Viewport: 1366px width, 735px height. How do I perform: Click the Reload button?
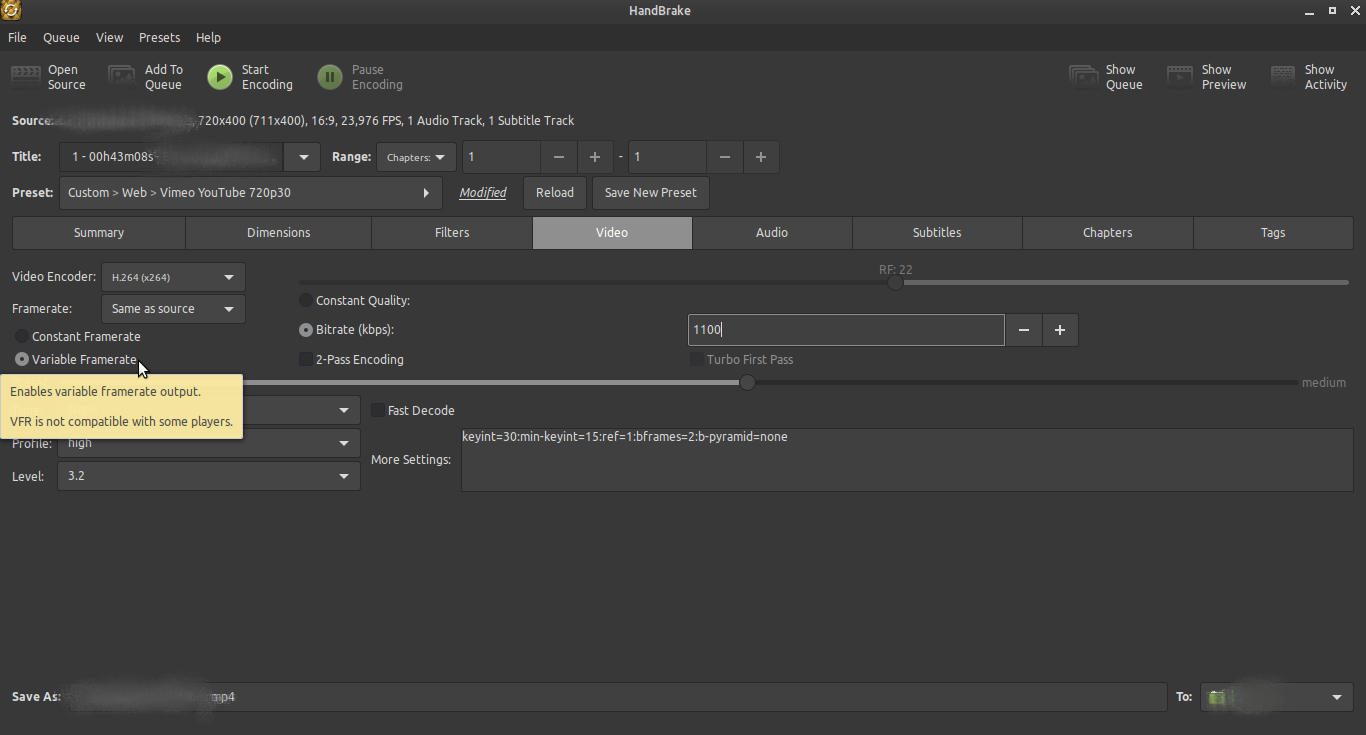click(x=554, y=193)
